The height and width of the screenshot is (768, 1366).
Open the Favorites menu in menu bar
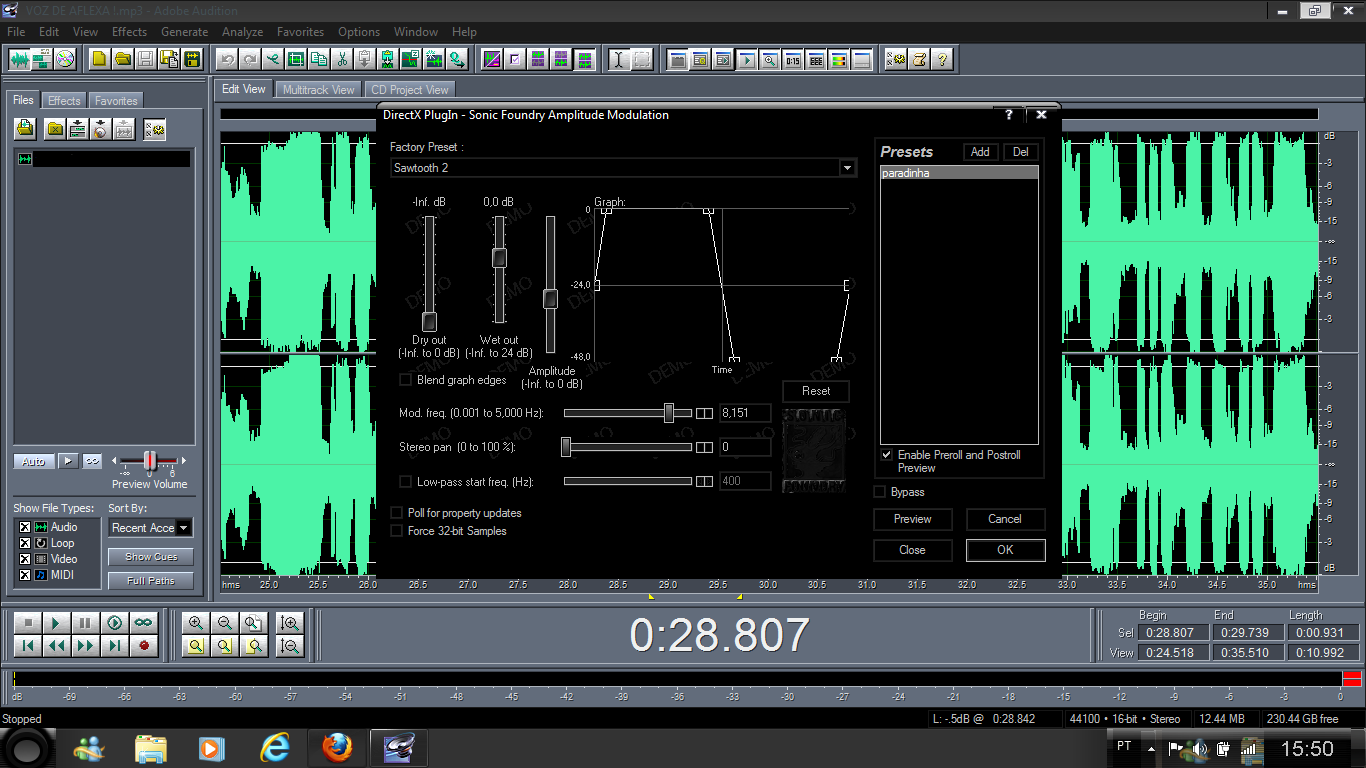(x=300, y=32)
